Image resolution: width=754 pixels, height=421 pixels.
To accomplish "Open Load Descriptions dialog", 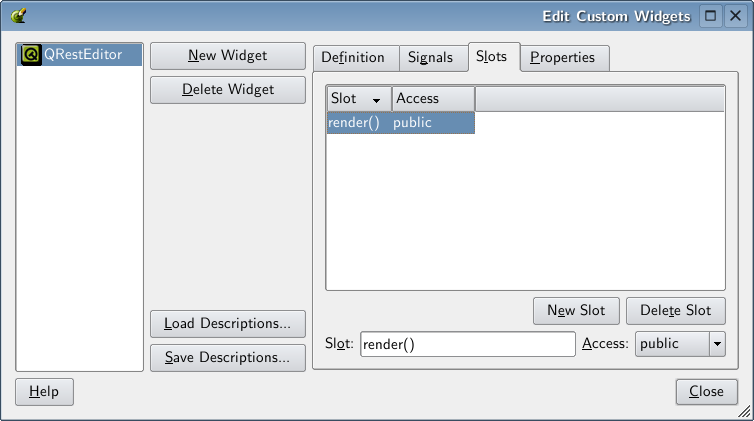I will tap(228, 324).
